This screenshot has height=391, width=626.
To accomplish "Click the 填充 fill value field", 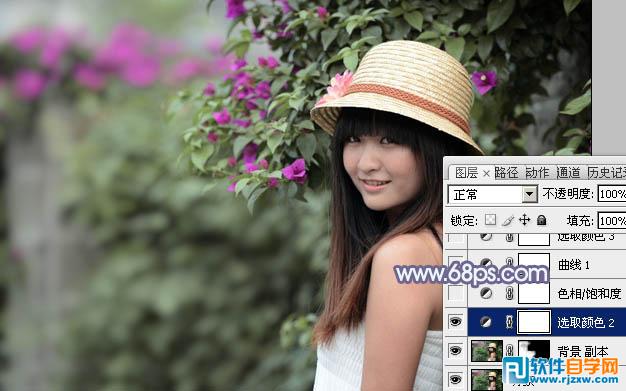I will 612,220.
